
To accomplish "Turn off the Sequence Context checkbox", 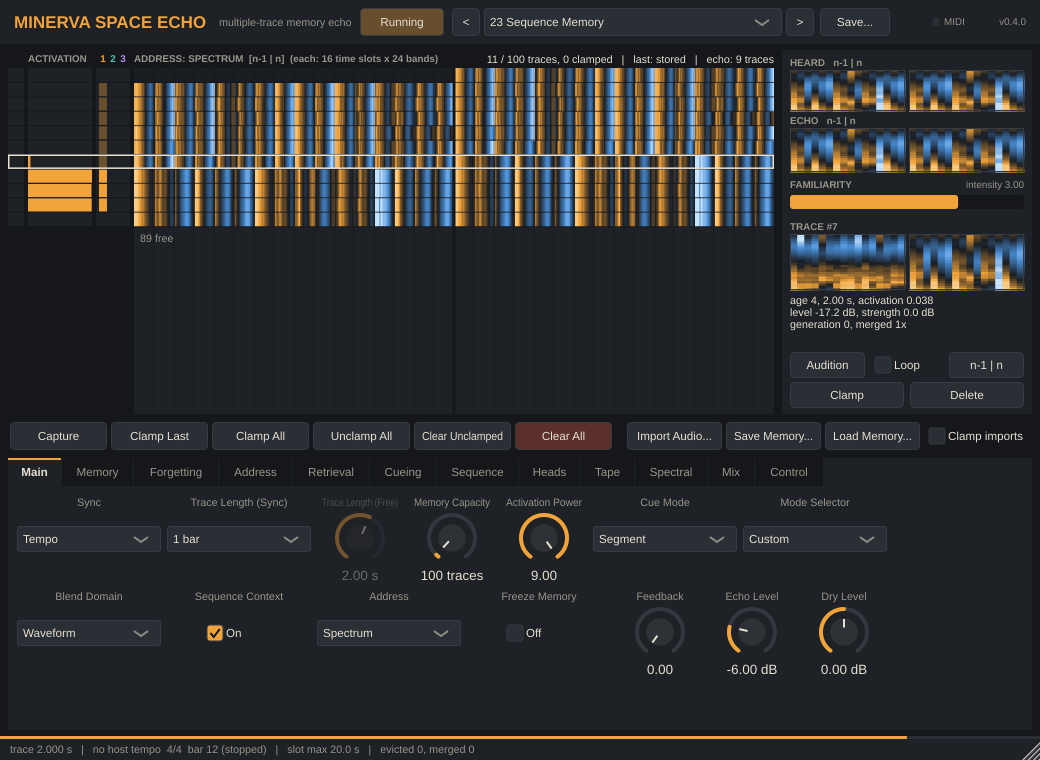I will [x=215, y=633].
